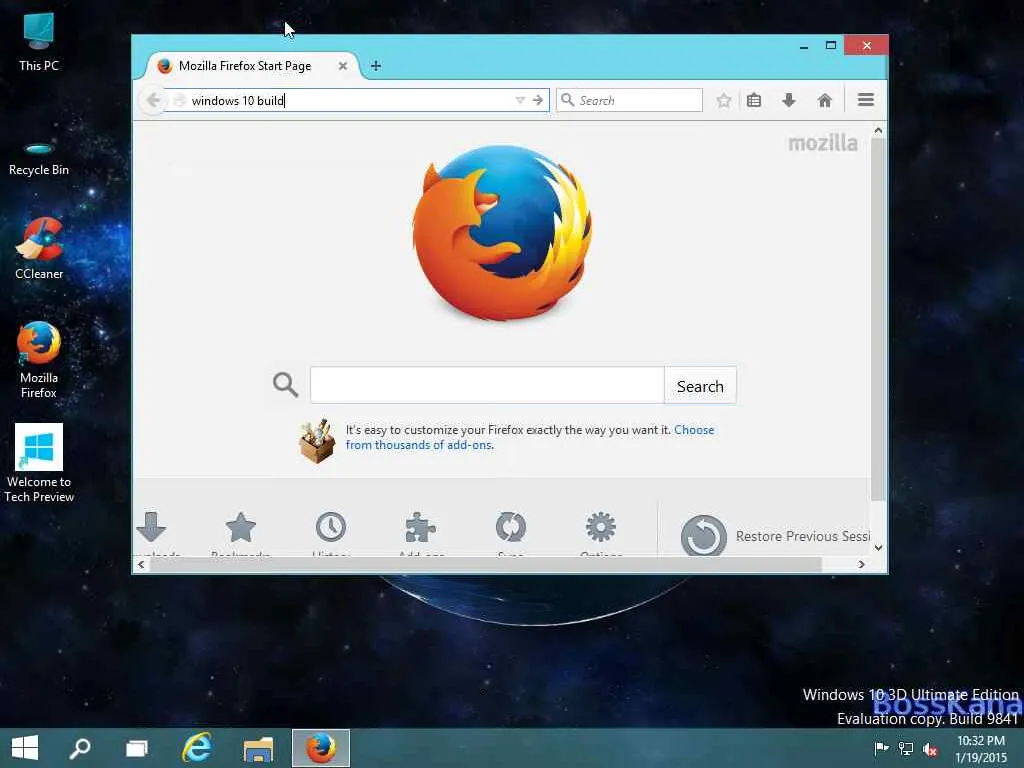Click the Search button on start page
The height and width of the screenshot is (768, 1024).
coord(700,386)
